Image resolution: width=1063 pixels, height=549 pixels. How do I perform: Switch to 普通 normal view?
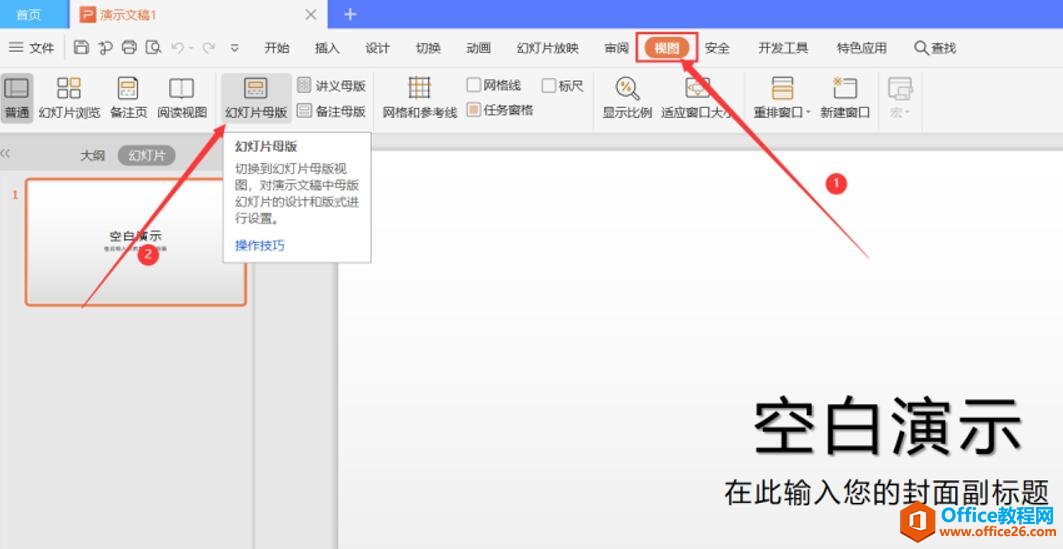[x=17, y=98]
